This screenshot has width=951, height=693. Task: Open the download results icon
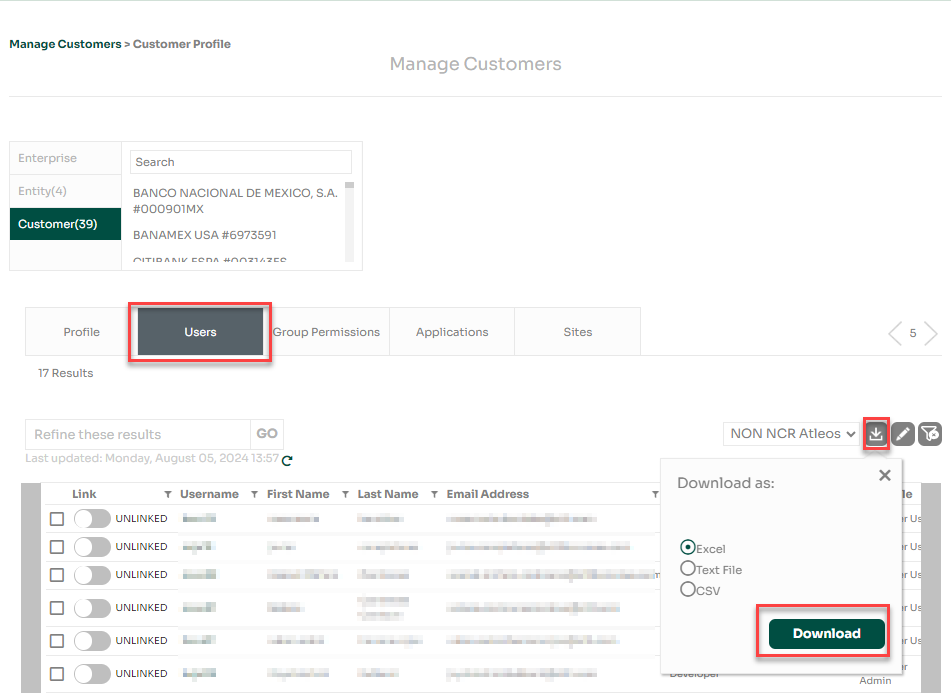(876, 434)
